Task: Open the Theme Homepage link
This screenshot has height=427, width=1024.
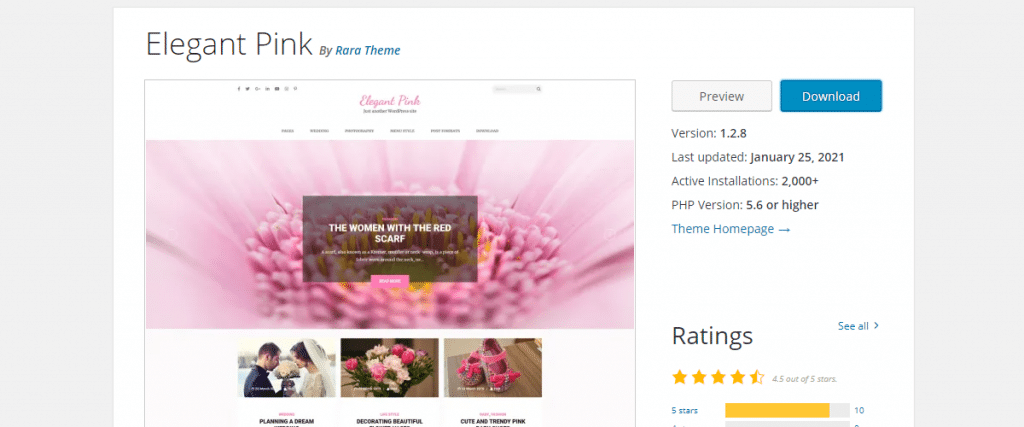Action: tap(731, 229)
